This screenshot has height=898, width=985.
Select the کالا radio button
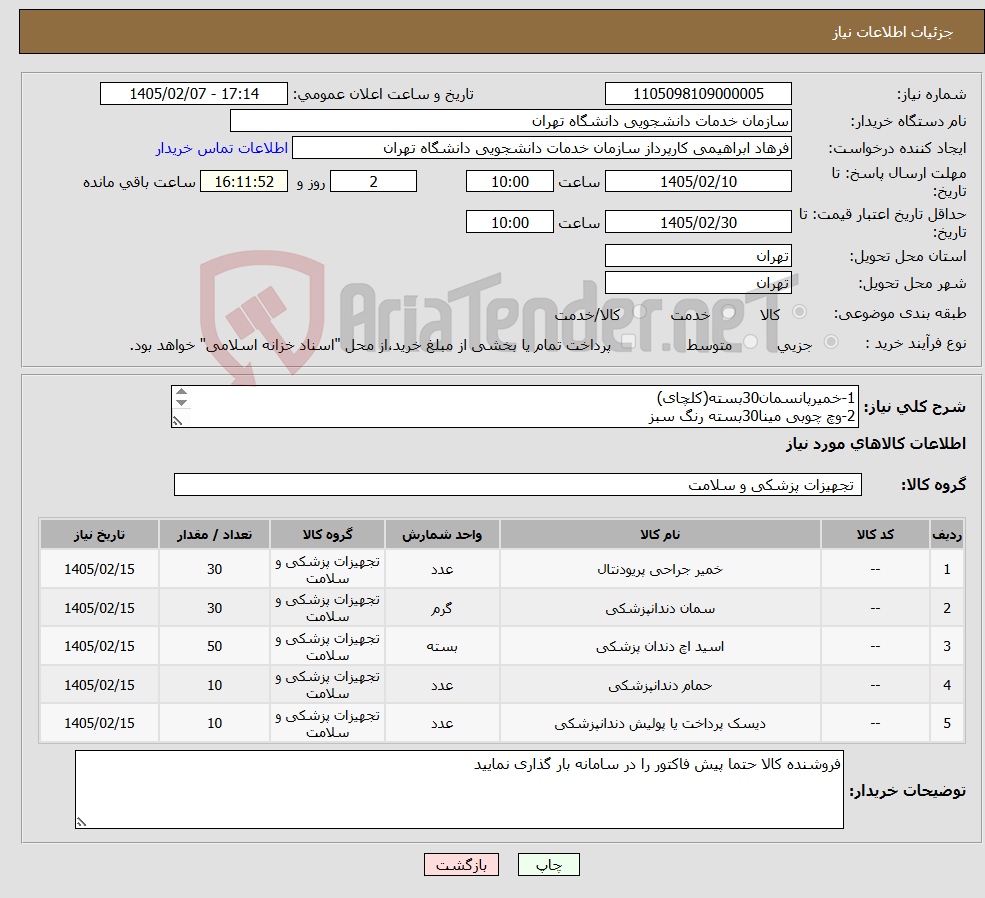pos(800,311)
